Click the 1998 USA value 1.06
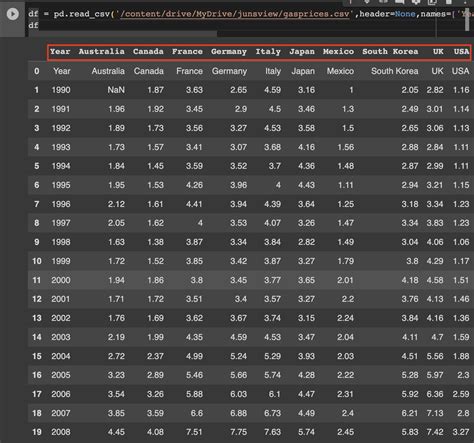This screenshot has height=443, width=474. click(461, 242)
